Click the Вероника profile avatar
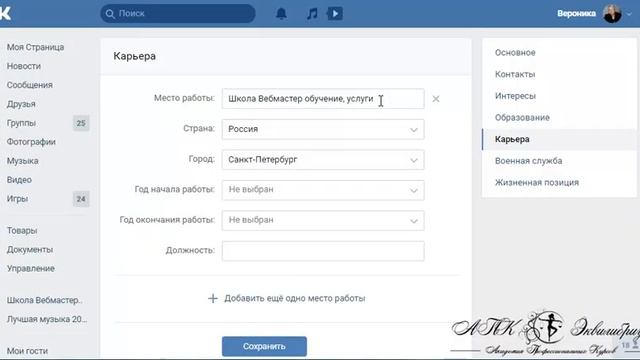640x360 pixels. coord(612,13)
